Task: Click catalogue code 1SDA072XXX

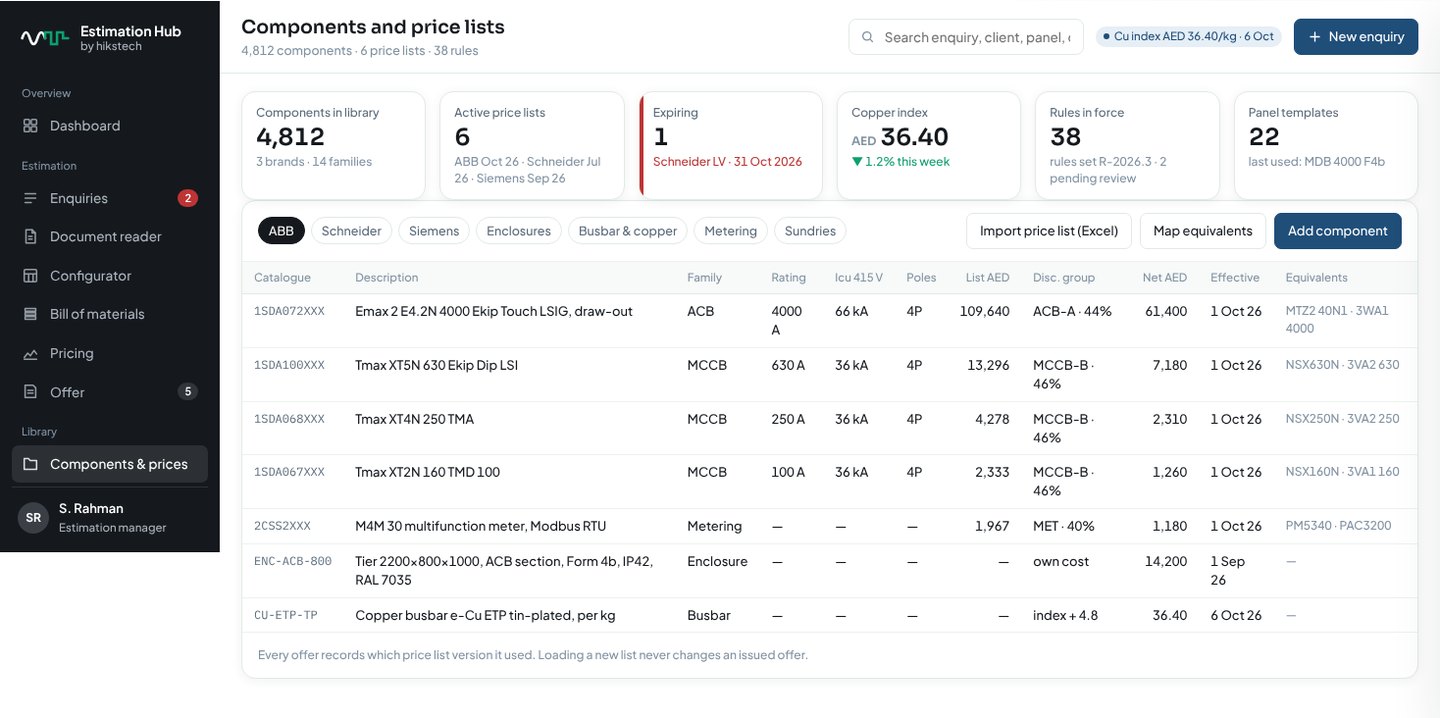Action: coord(289,312)
